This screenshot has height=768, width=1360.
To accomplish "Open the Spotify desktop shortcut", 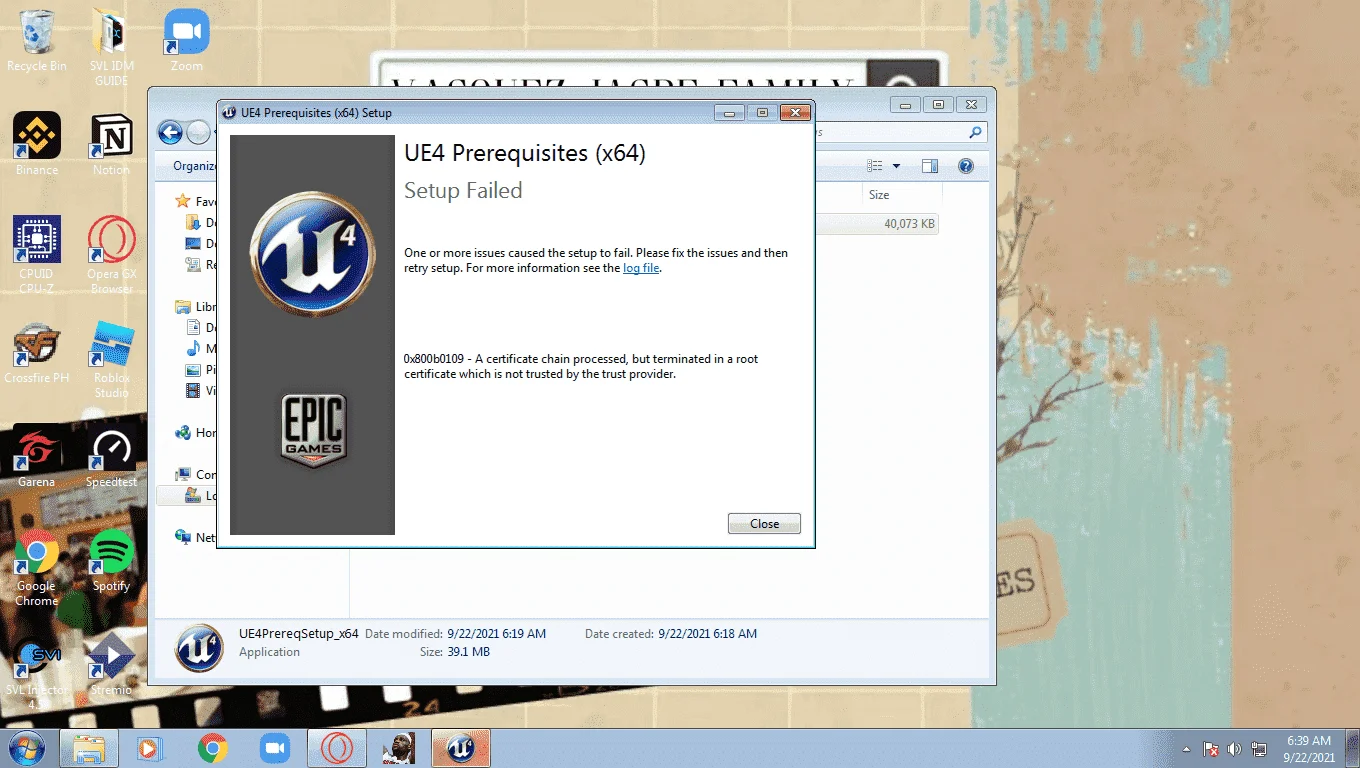I will click(112, 560).
